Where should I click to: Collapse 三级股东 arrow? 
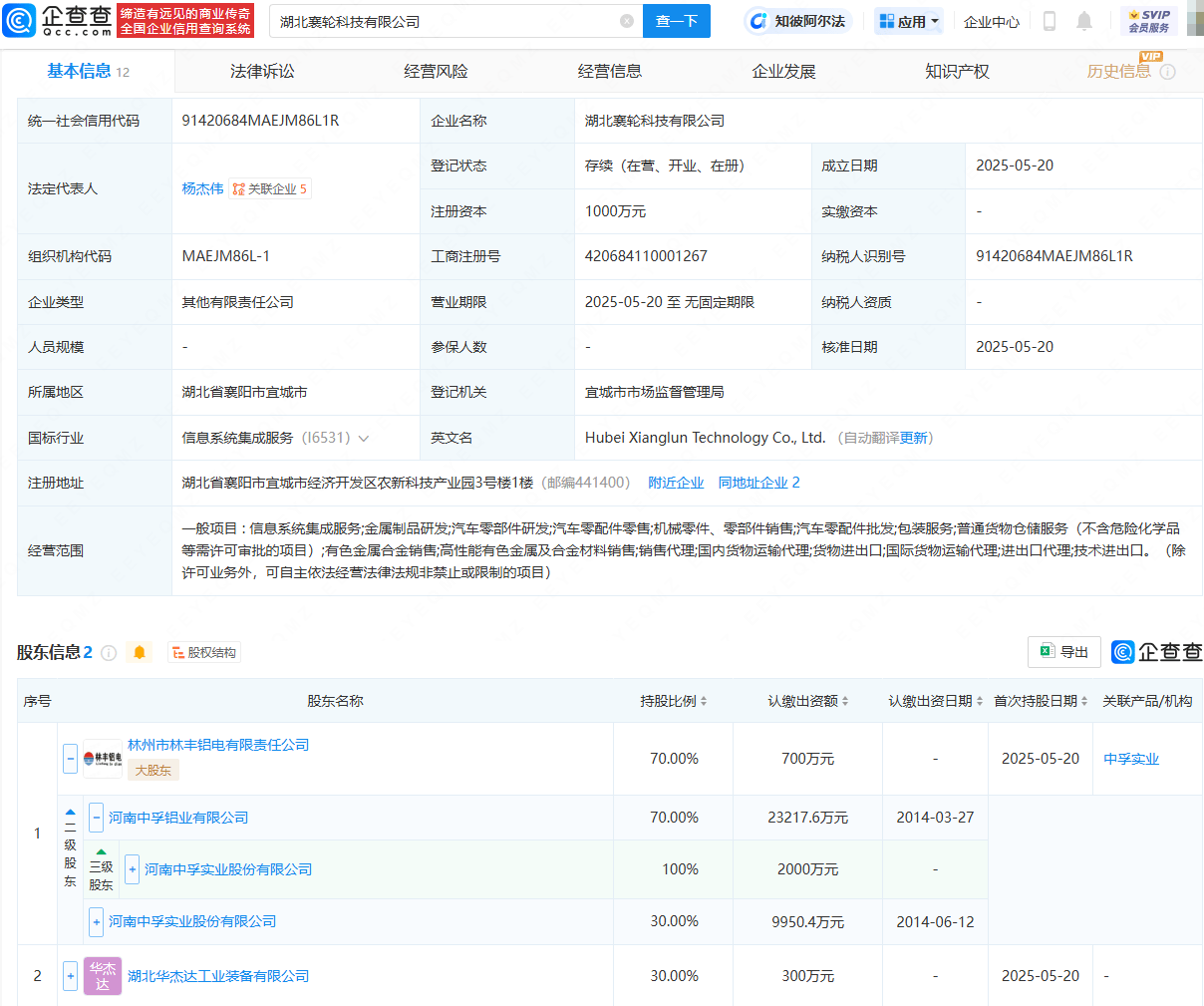101,852
